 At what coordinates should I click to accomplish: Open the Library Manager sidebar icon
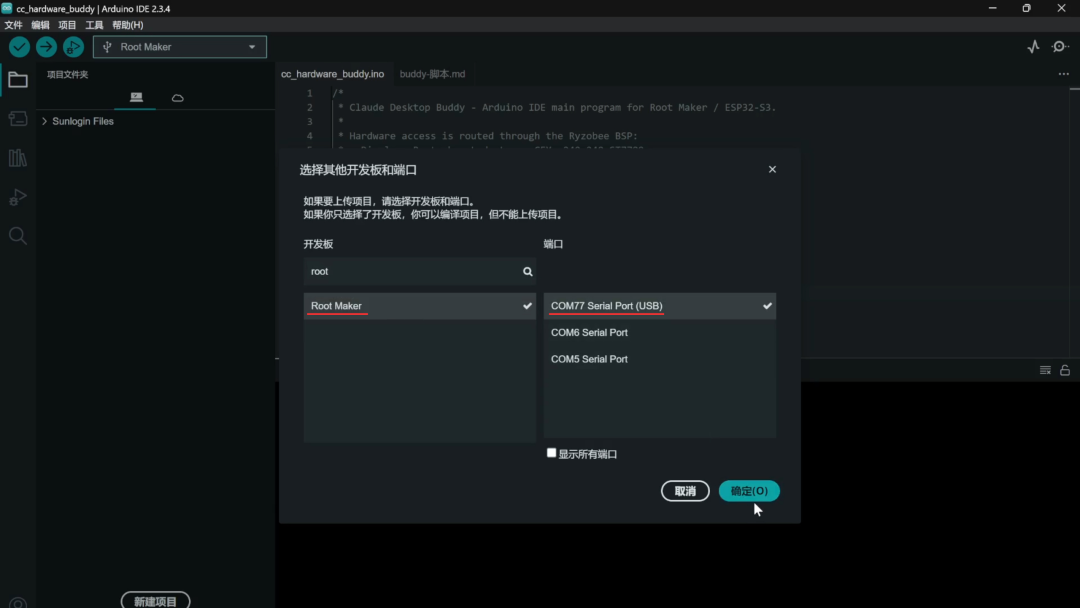tap(18, 158)
